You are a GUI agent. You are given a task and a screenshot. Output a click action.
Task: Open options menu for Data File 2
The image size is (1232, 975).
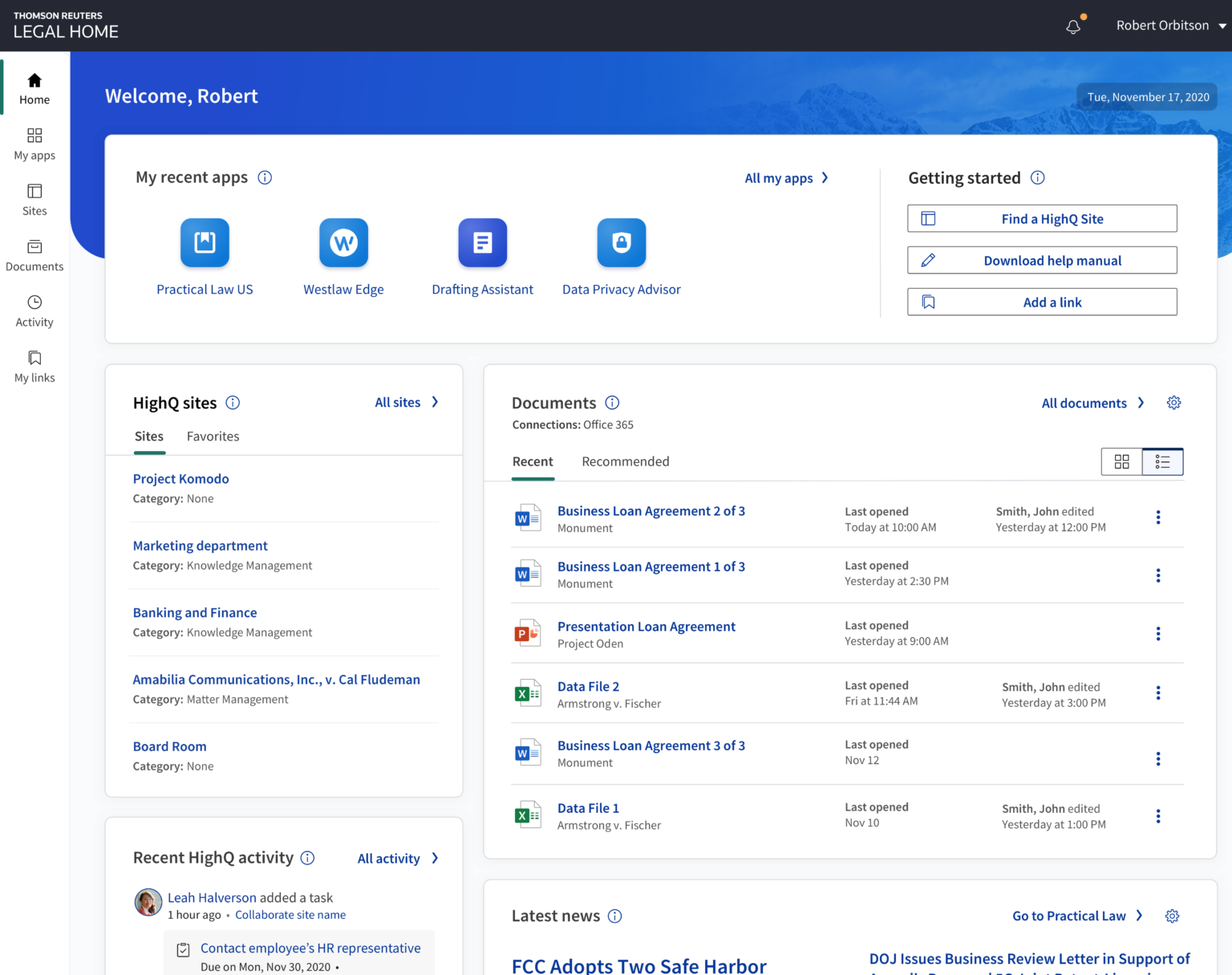click(x=1157, y=693)
